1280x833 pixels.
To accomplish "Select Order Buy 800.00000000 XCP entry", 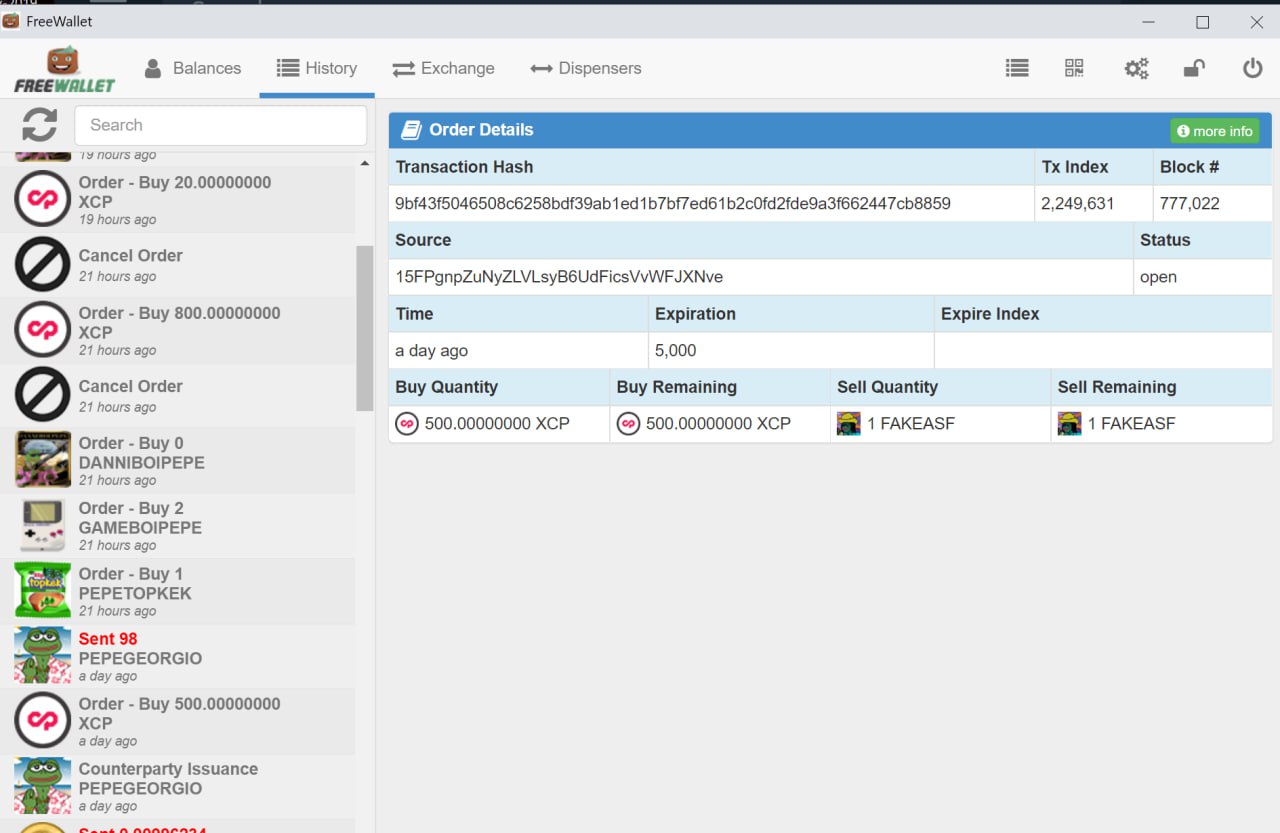I will point(177,330).
